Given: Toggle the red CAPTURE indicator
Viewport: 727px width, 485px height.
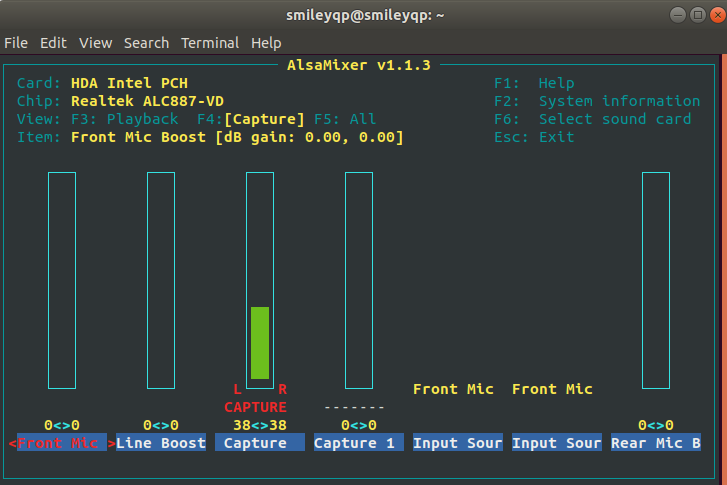Looking at the screenshot, I should pos(255,407).
